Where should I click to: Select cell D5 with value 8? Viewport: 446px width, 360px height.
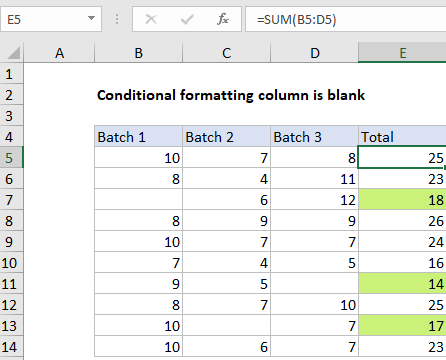tap(315, 158)
